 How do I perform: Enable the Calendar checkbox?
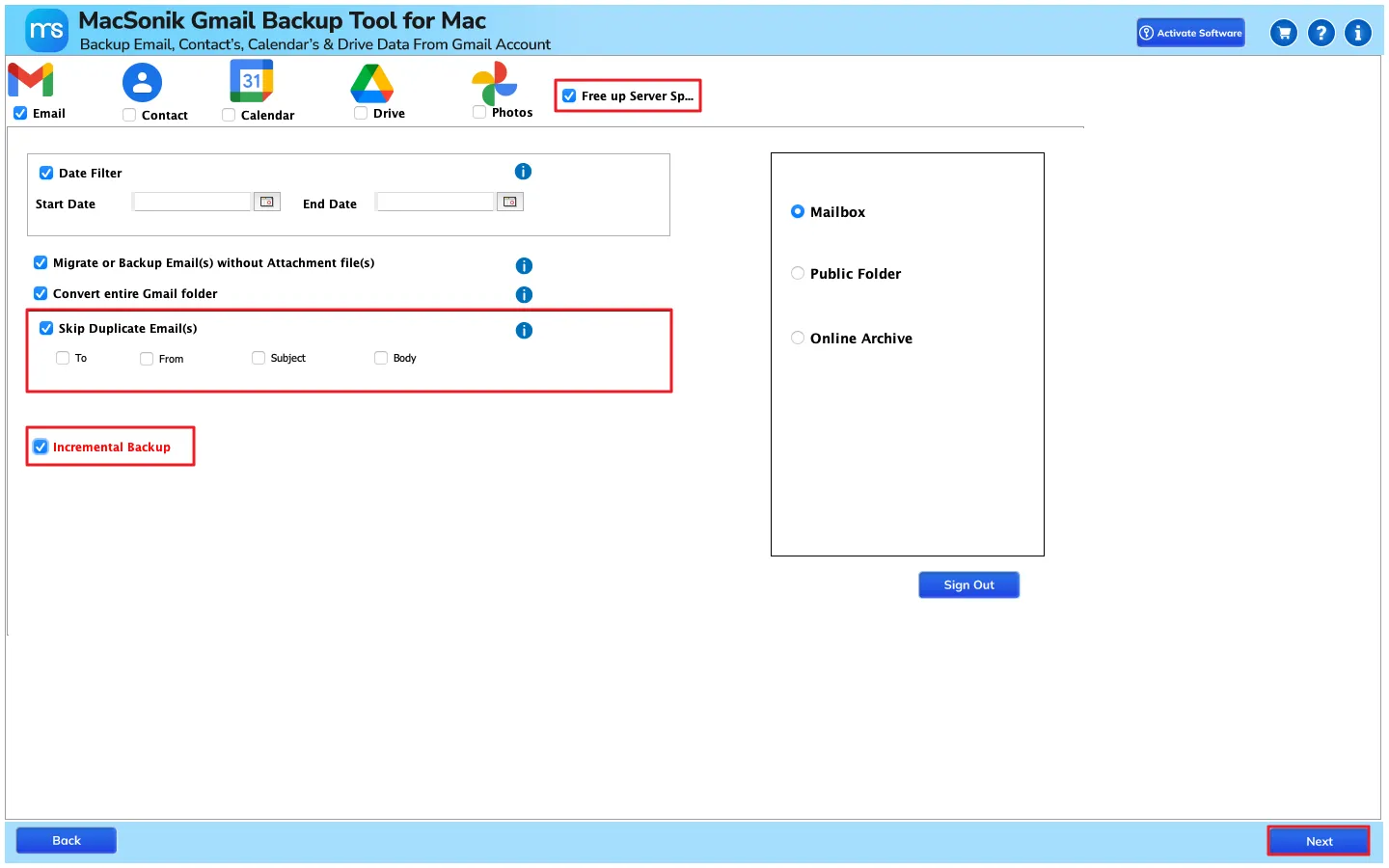point(229,115)
